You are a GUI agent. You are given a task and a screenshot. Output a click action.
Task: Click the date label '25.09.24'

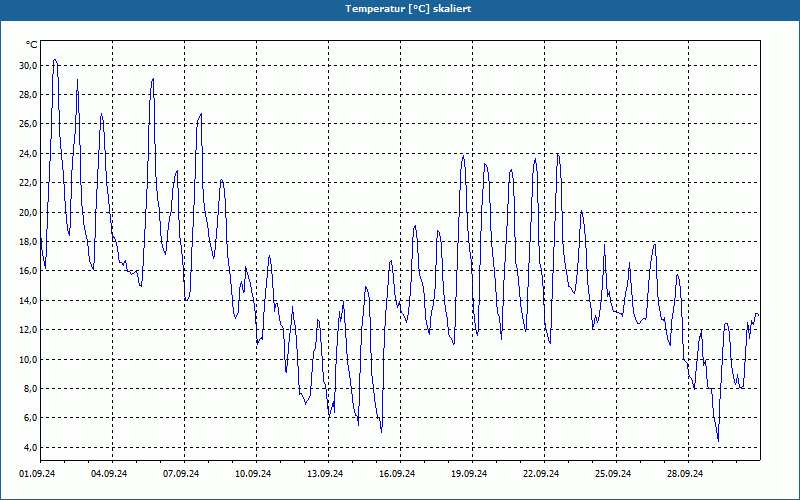[x=613, y=474]
